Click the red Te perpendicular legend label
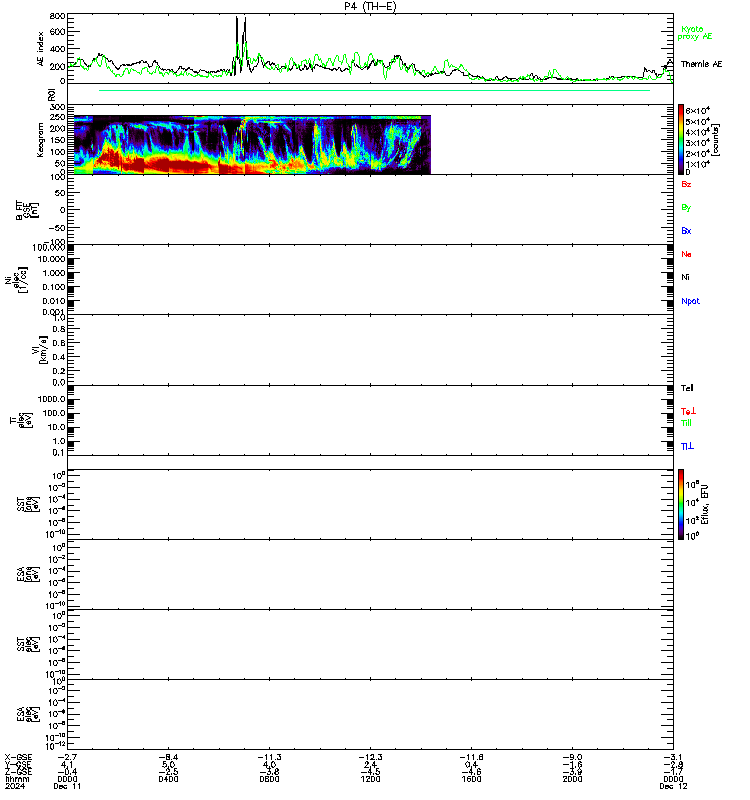 coord(688,411)
